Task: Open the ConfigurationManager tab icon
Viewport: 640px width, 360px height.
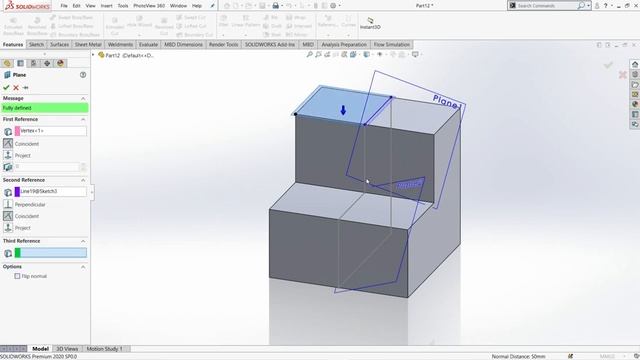Action: tap(33, 63)
